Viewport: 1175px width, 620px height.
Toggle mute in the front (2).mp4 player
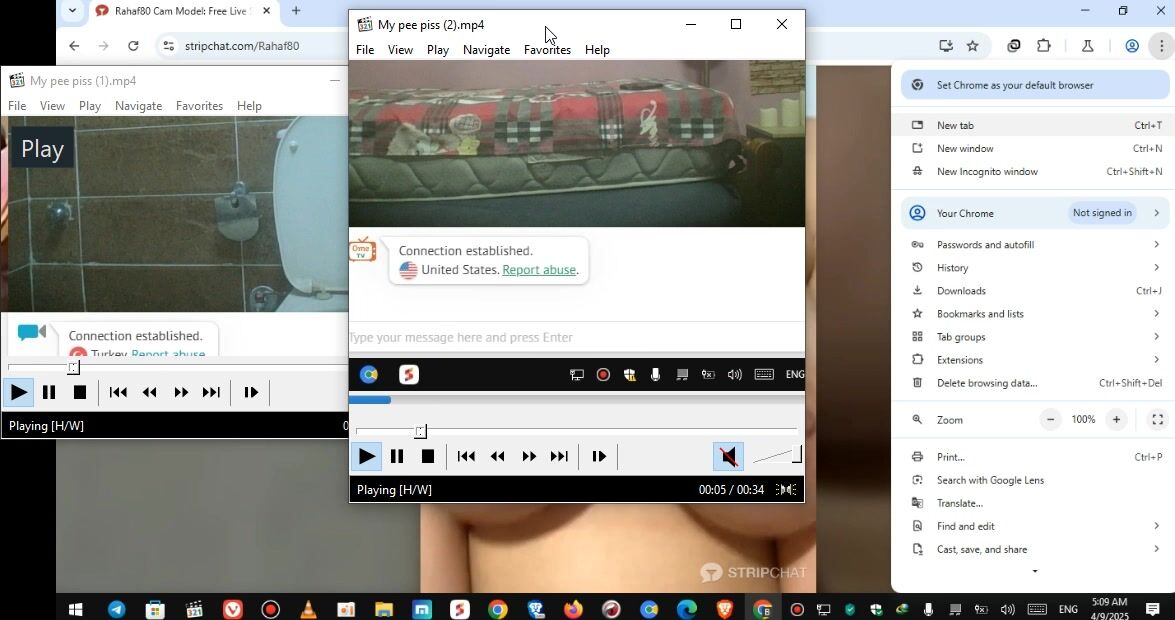(728, 457)
